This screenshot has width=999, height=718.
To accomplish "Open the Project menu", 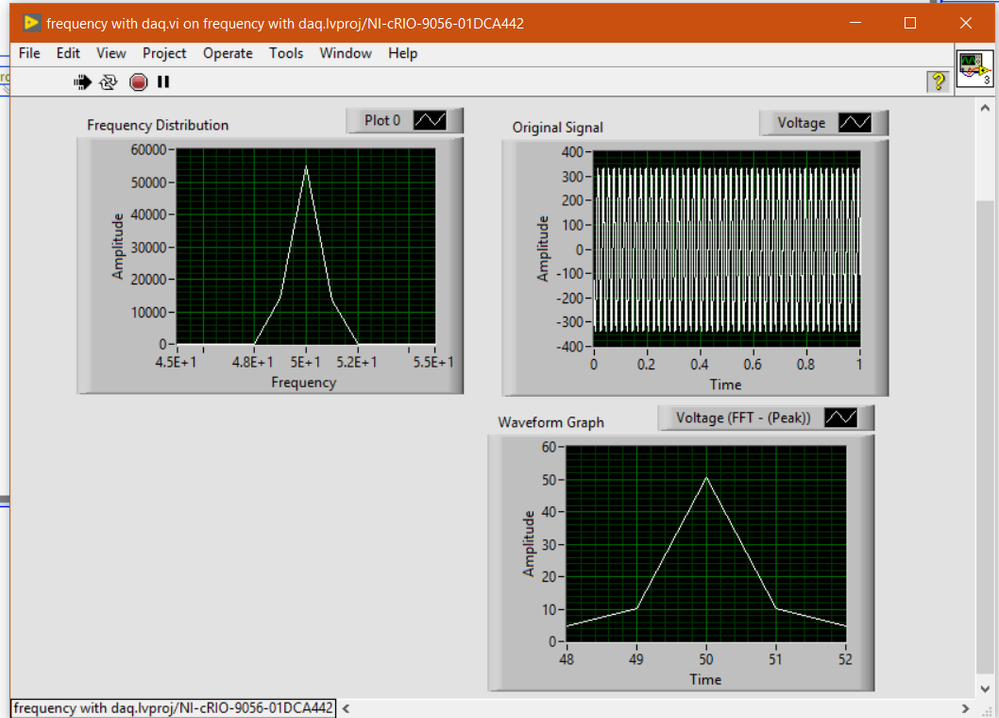I will 164,54.
